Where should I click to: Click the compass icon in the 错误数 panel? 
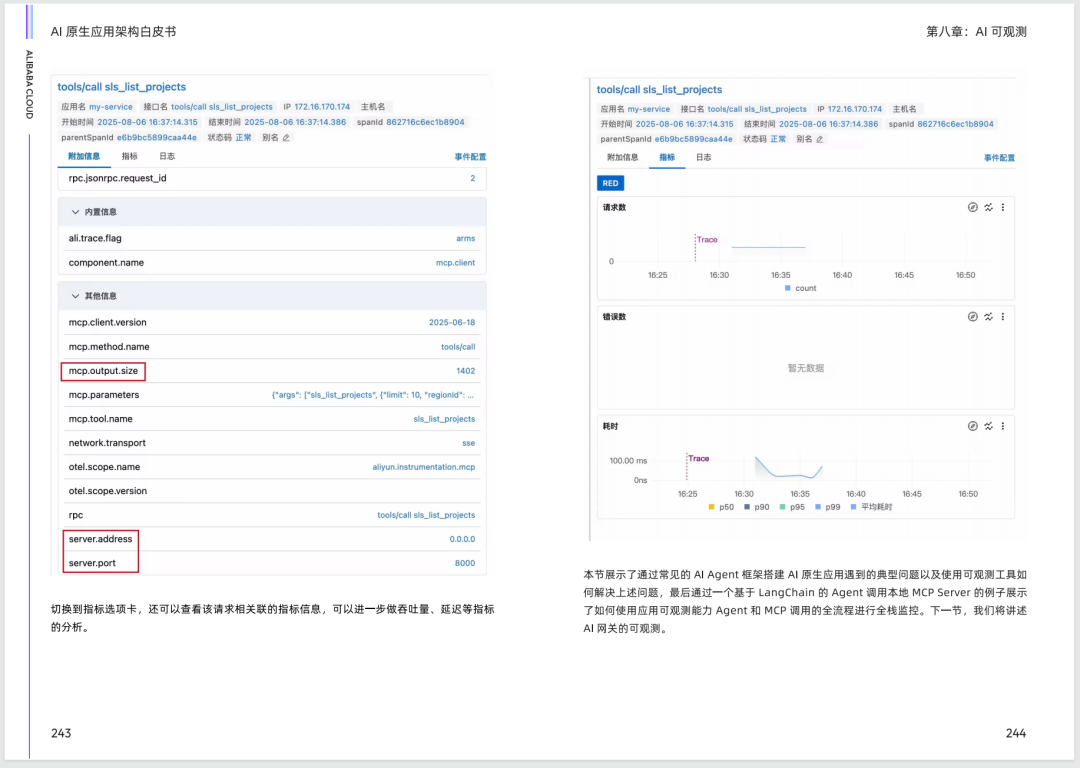point(973,317)
